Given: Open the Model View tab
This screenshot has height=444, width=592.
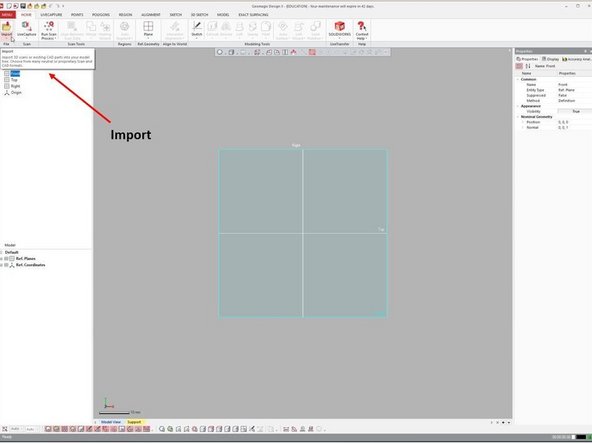Looking at the screenshot, I should (x=111, y=422).
